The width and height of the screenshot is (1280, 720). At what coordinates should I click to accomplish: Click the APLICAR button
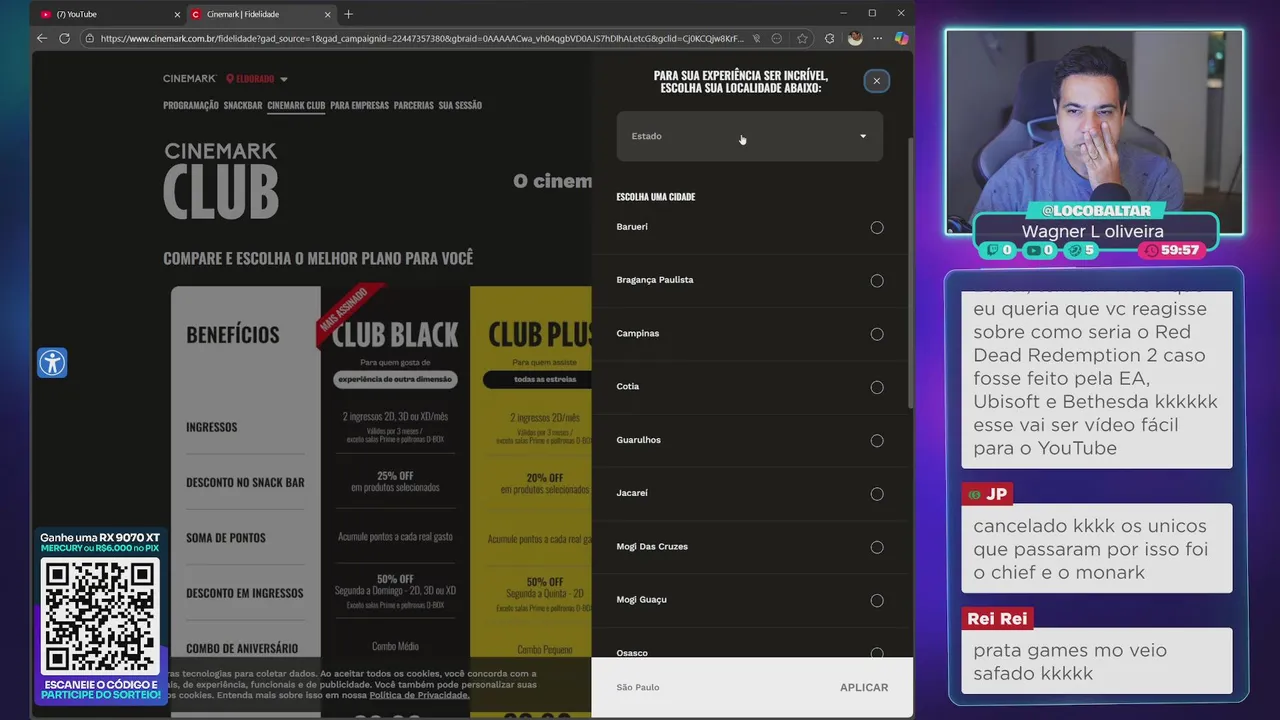pyautogui.click(x=864, y=687)
